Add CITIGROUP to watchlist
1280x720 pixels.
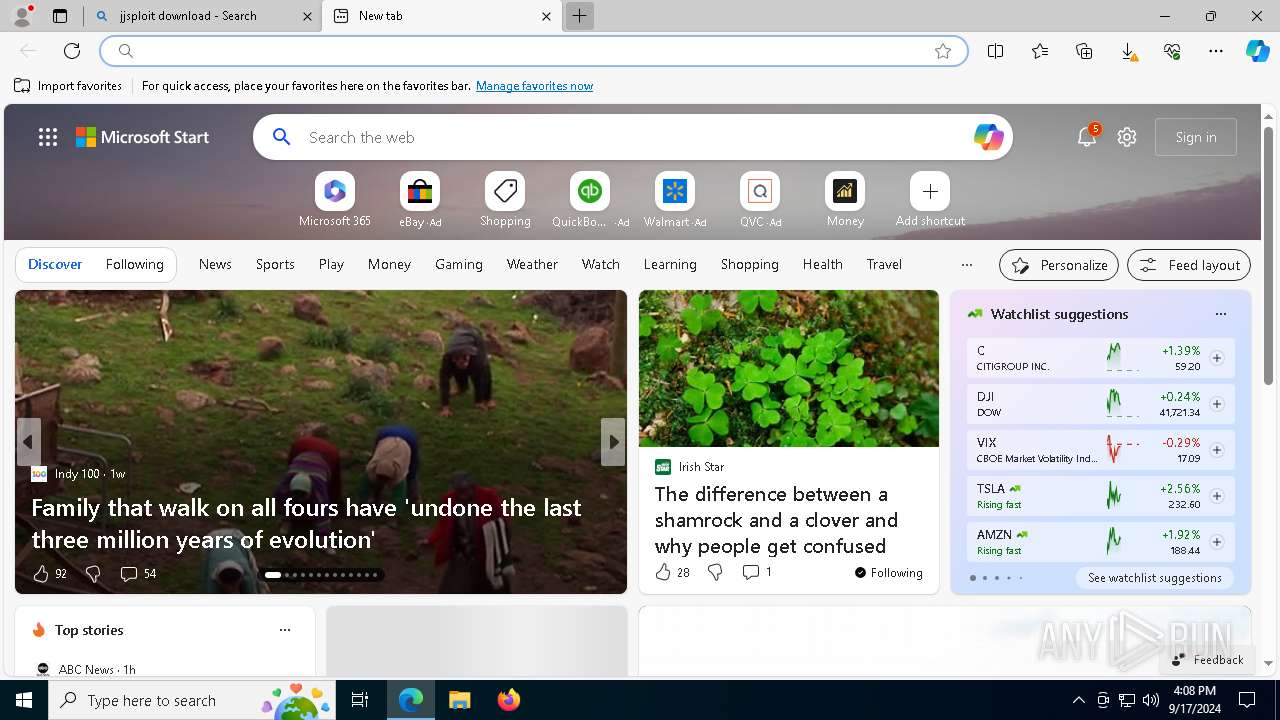(1217, 358)
